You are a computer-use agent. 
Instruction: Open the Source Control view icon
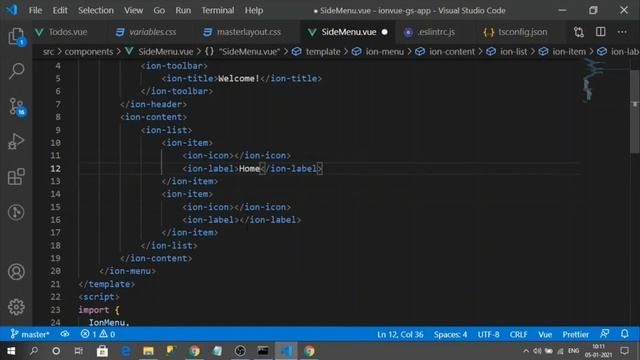click(x=17, y=107)
